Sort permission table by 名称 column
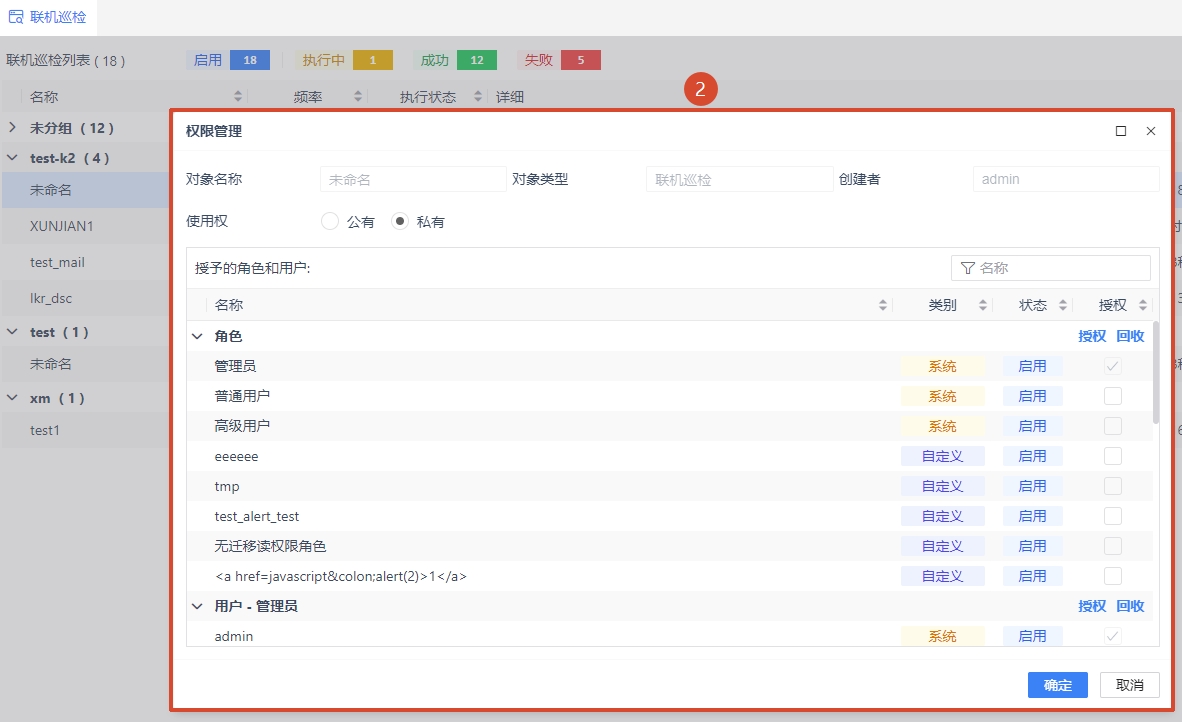The width and height of the screenshot is (1182, 722). [x=882, y=305]
